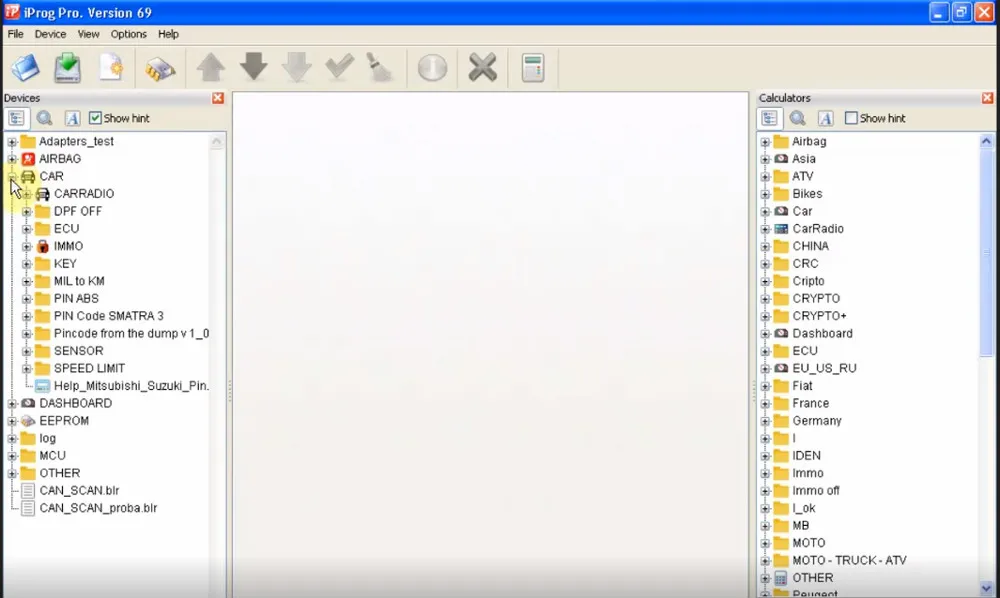Expand the Adapters_test folder
Screen dimensions: 1000x598
[x=12, y=142]
